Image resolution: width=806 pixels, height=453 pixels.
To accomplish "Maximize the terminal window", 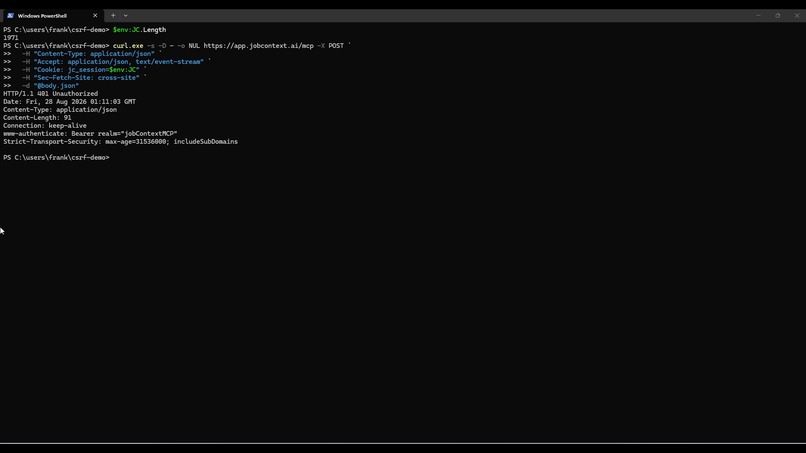I will [778, 15].
